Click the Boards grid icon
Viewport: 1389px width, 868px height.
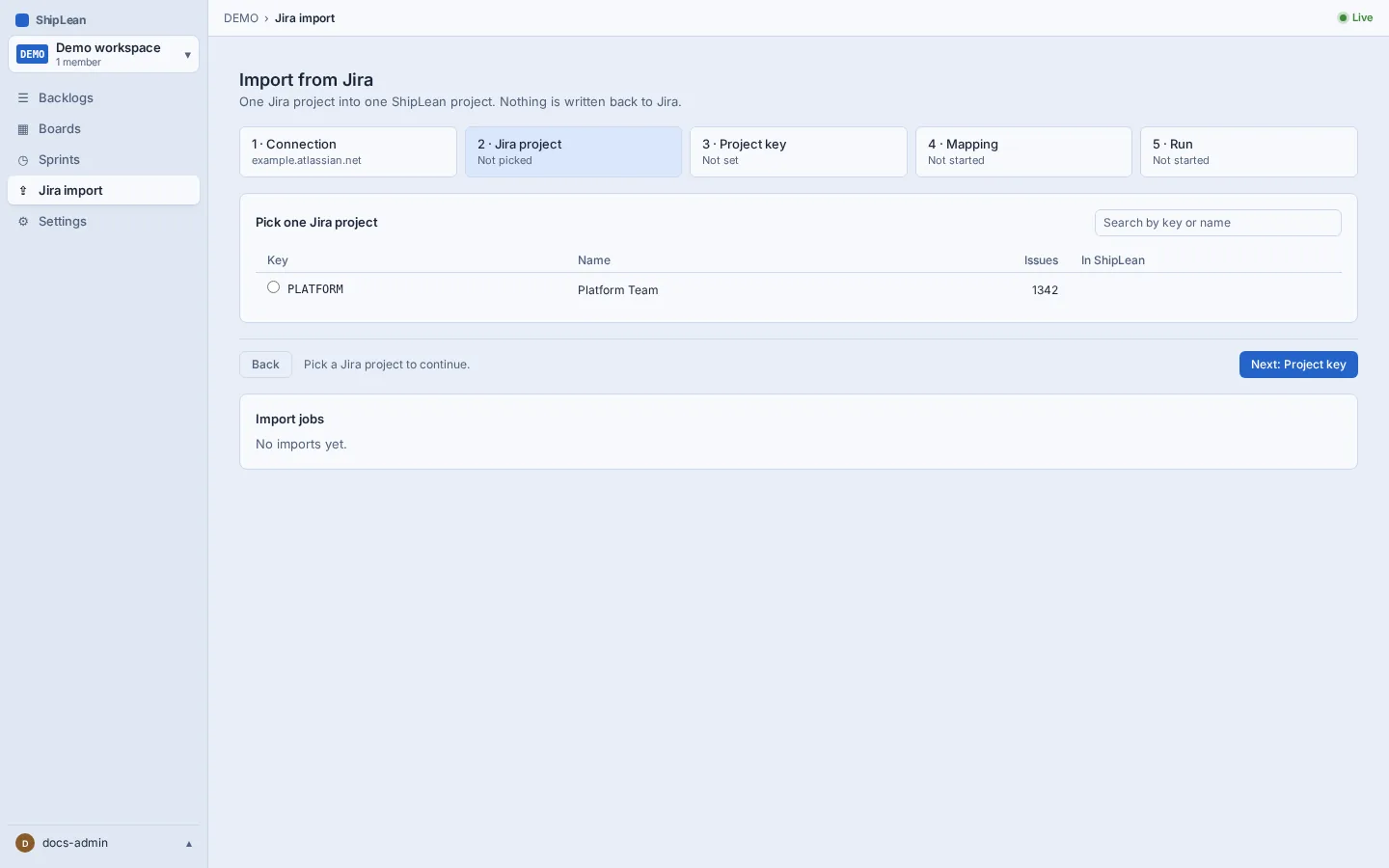(23, 129)
